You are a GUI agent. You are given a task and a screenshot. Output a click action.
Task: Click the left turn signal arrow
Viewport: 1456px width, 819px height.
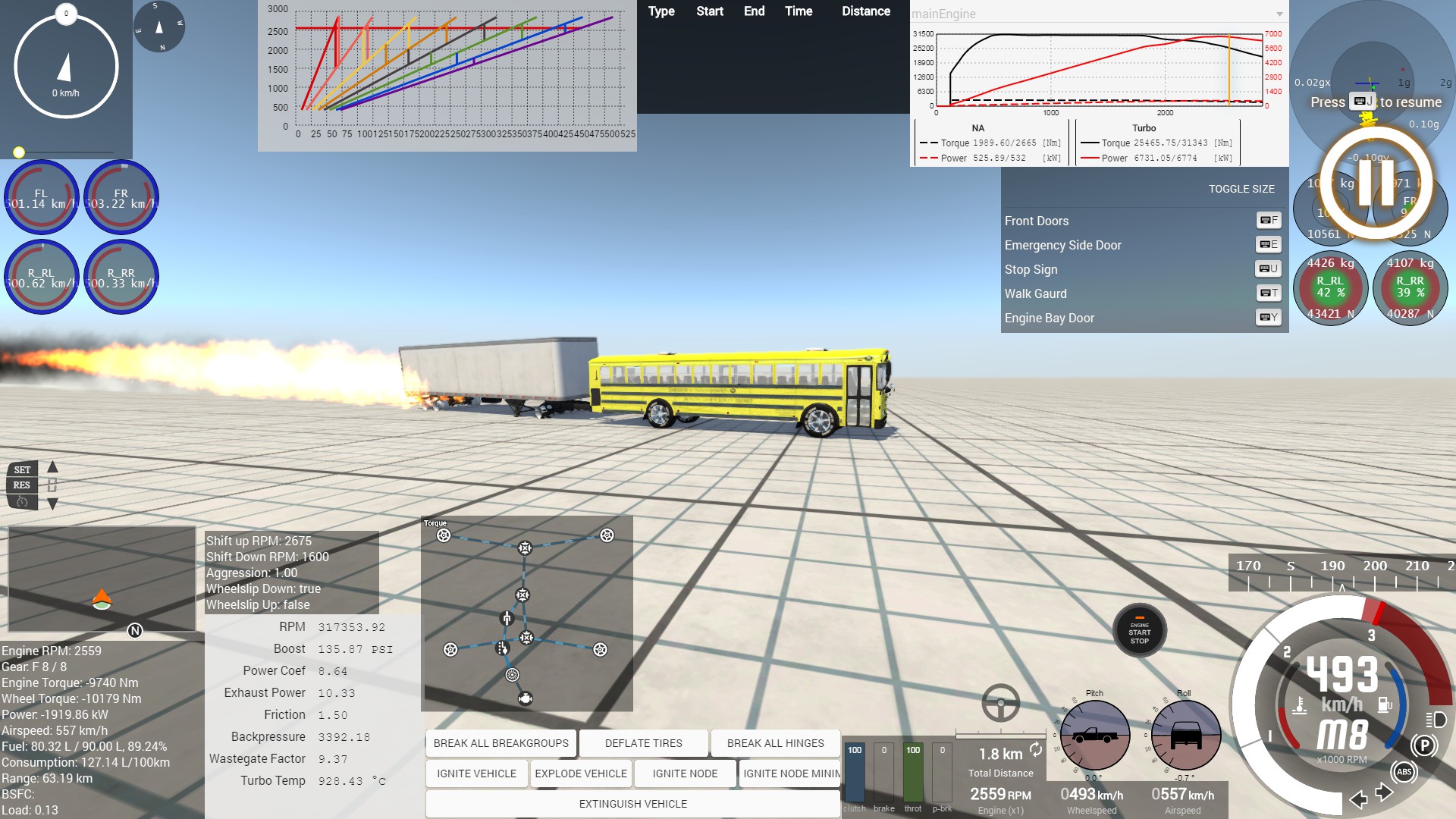click(x=1358, y=799)
